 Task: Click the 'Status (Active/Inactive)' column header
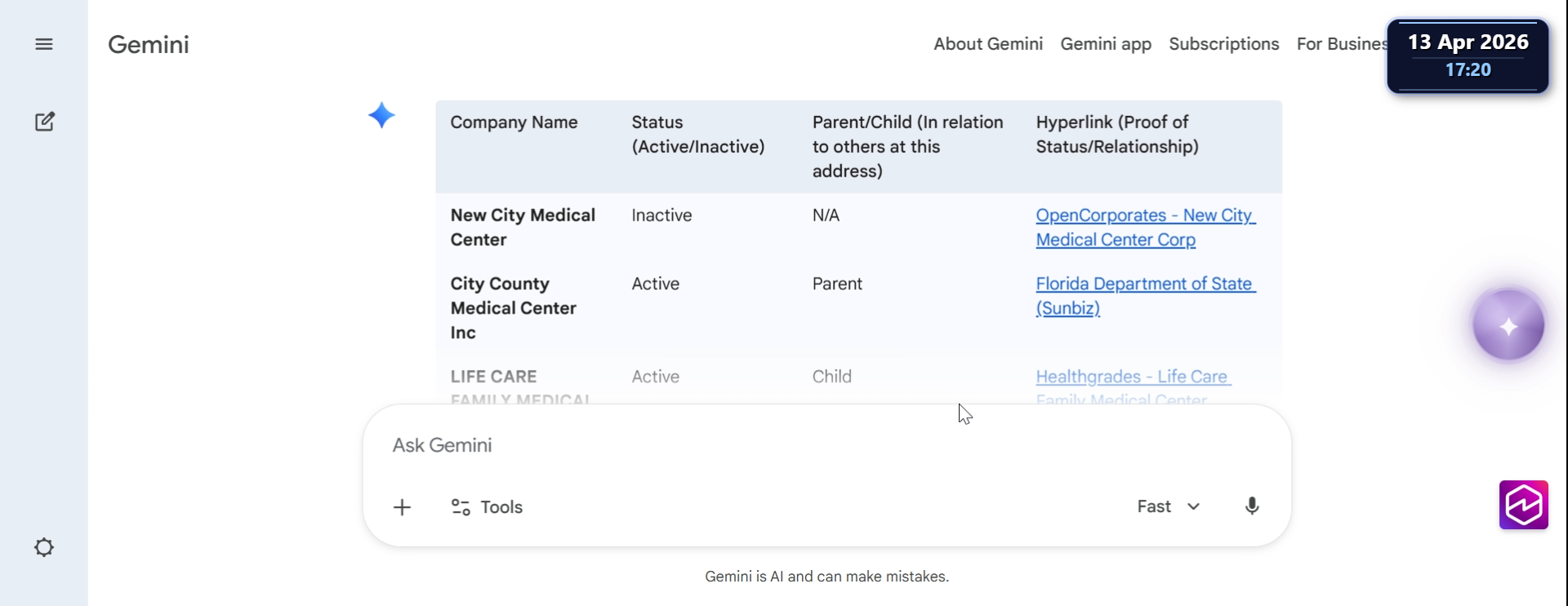698,135
